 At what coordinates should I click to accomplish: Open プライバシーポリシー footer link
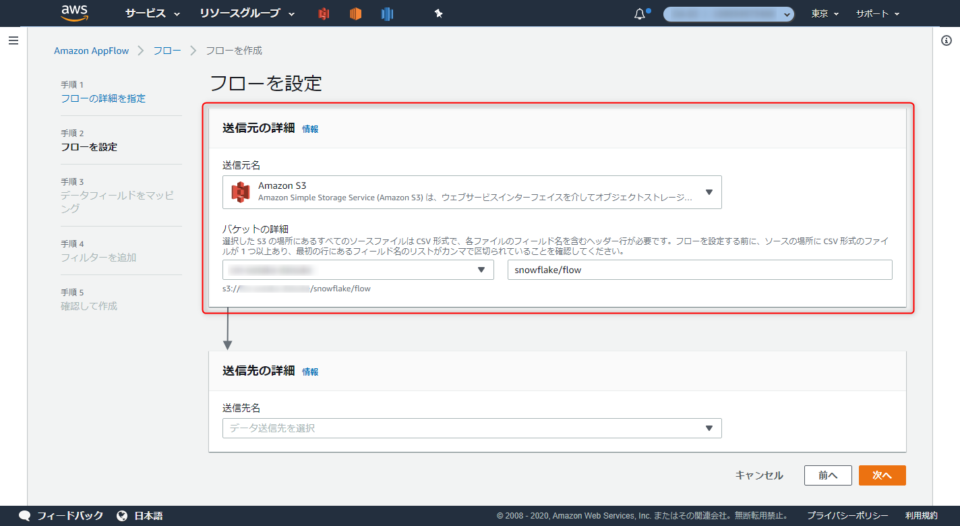click(x=847, y=516)
